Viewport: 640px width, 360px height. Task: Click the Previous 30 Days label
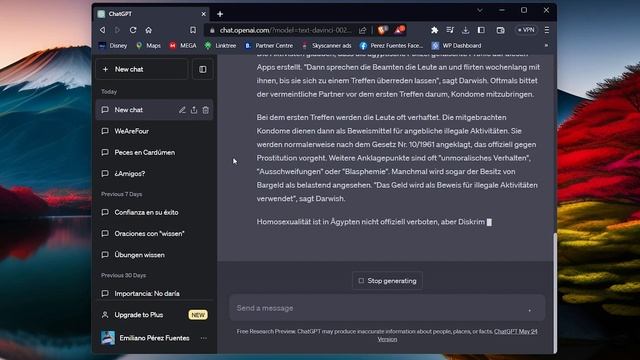point(123,276)
